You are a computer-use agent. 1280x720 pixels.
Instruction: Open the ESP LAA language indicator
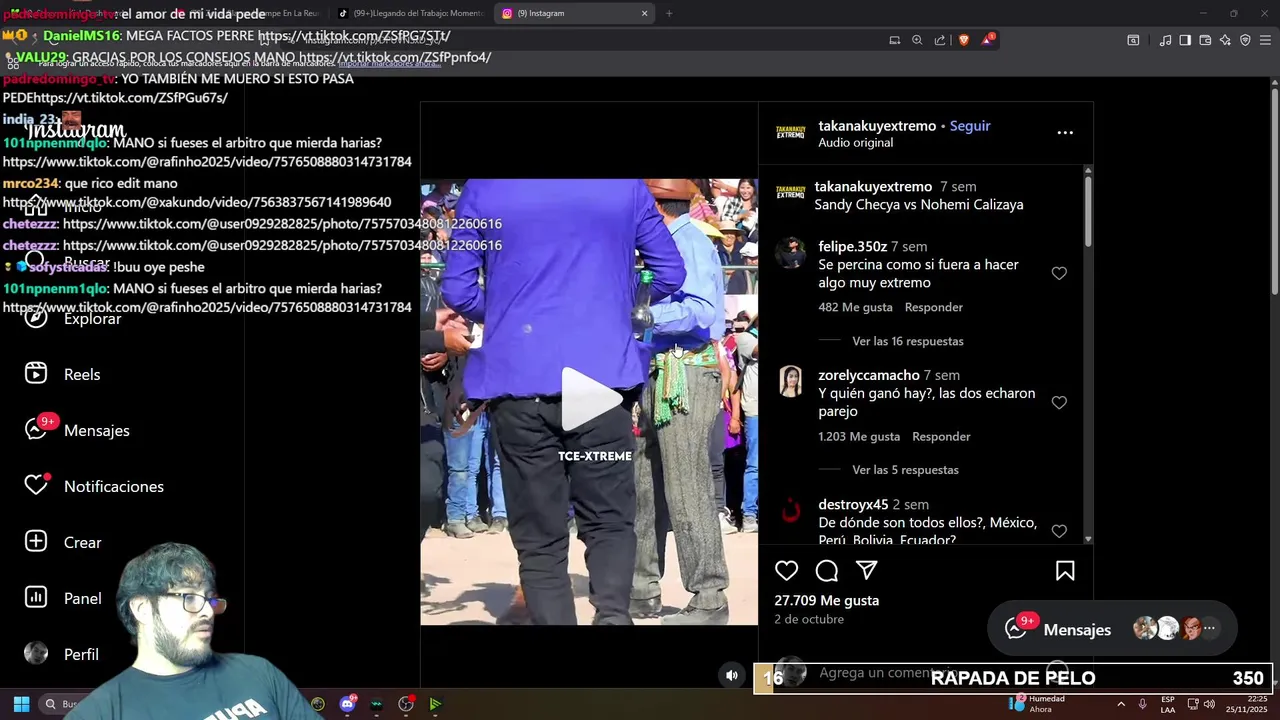click(x=1168, y=704)
